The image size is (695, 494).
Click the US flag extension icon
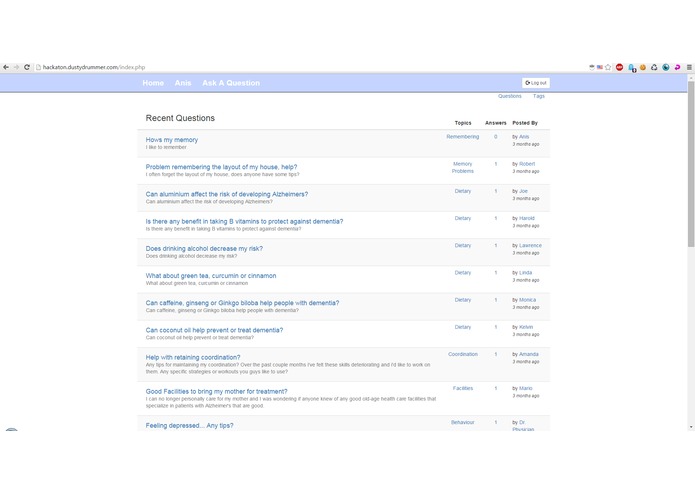tap(600, 67)
